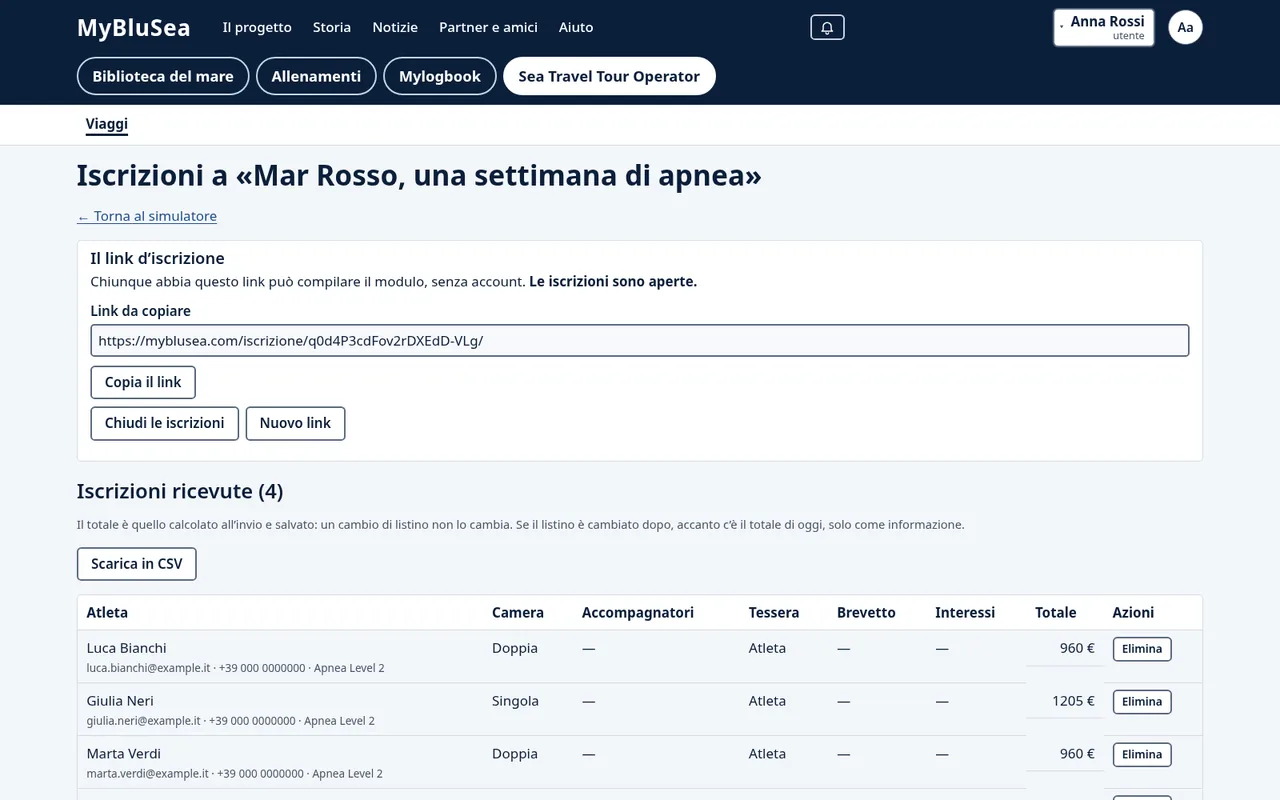1280x800 pixels.
Task: Click the luca.bianchi@example.it contact line
Action: [236, 668]
